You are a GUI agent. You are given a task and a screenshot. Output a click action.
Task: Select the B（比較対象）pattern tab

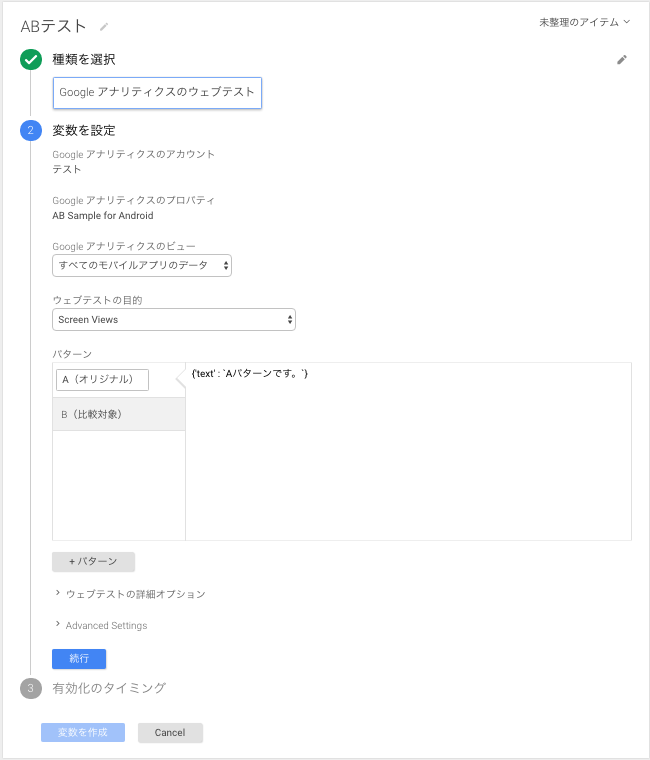pos(119,414)
